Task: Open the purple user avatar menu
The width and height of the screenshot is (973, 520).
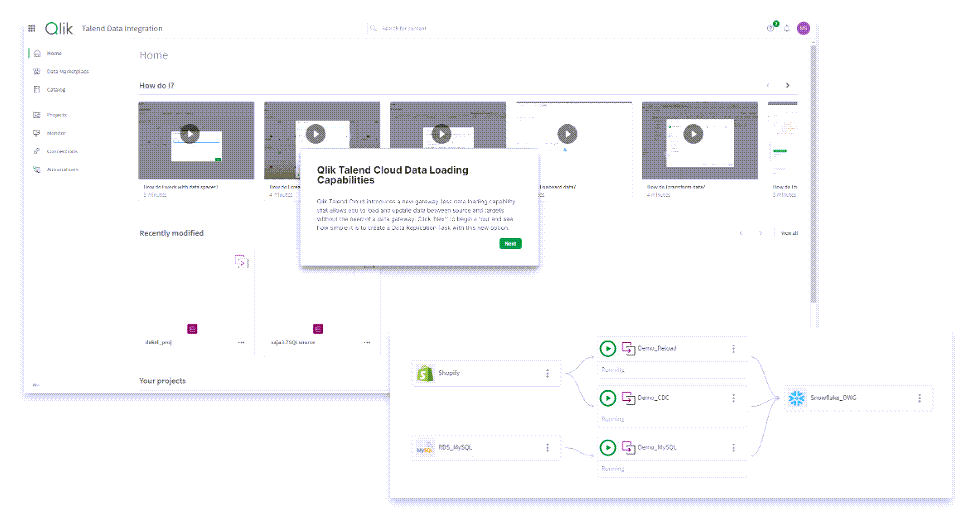Action: pyautogui.click(x=804, y=28)
